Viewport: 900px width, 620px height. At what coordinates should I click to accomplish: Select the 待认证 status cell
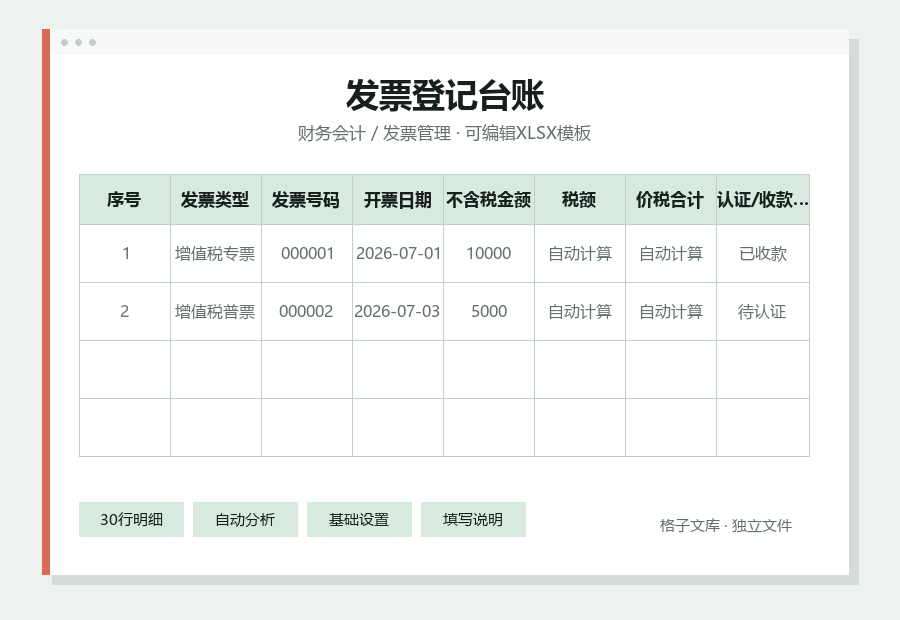(x=763, y=312)
